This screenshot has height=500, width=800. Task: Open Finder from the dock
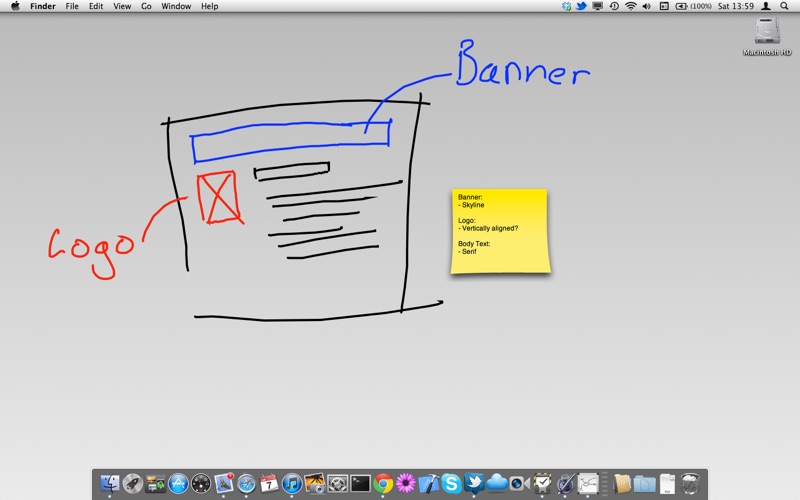tap(109, 485)
